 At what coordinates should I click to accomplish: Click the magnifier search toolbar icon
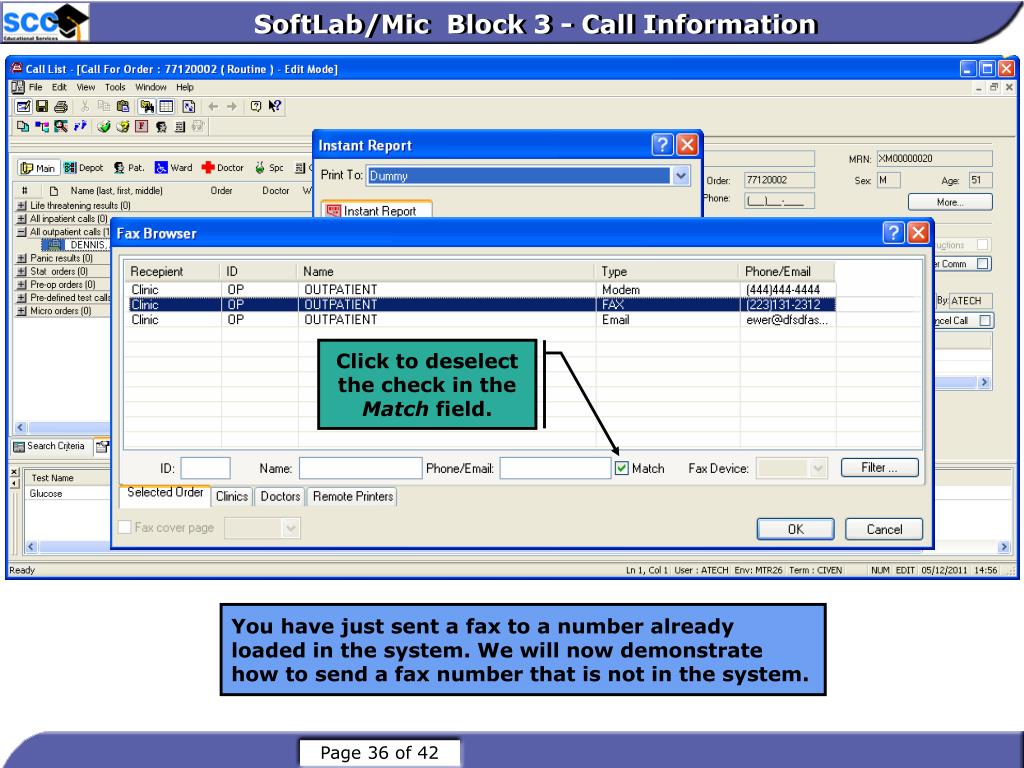pos(61,126)
